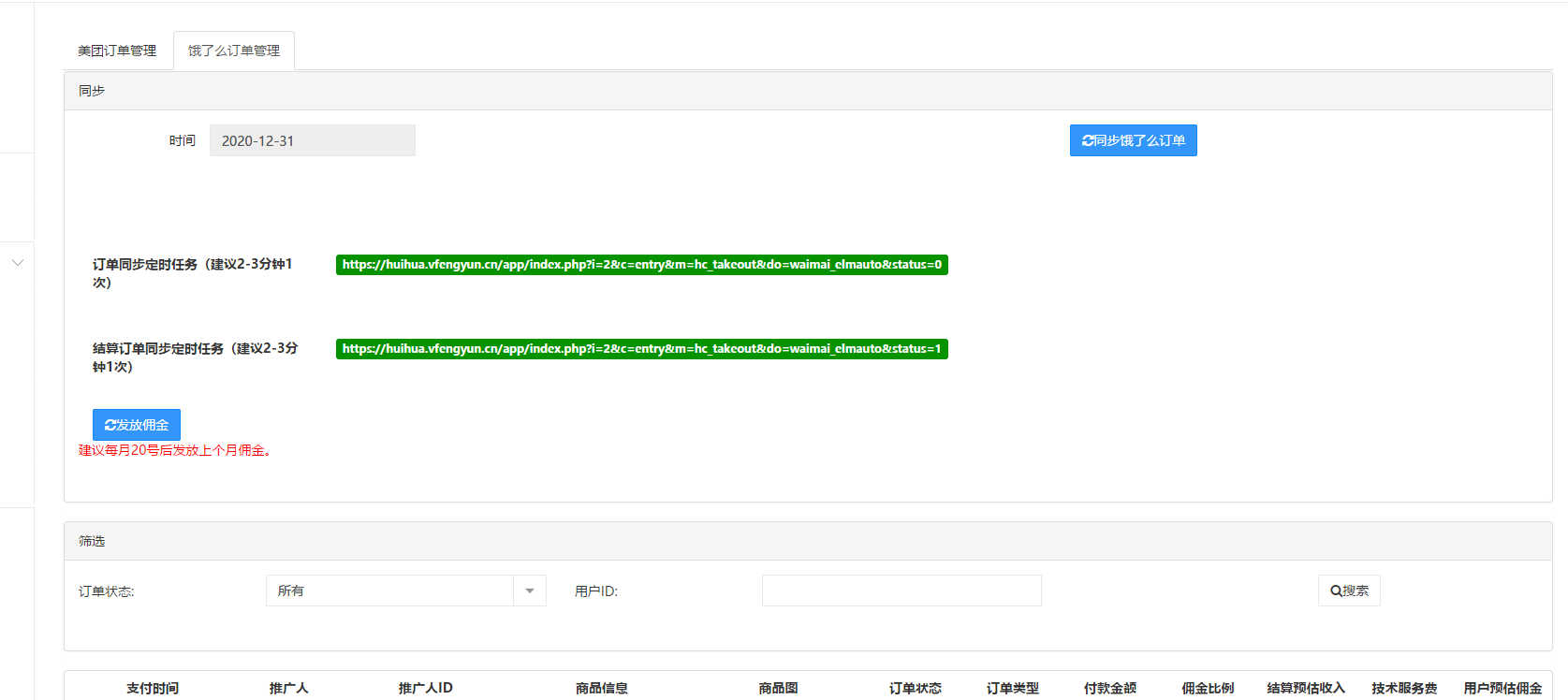Click the 订单同步定时任务 label

pyautogui.click(x=193, y=273)
